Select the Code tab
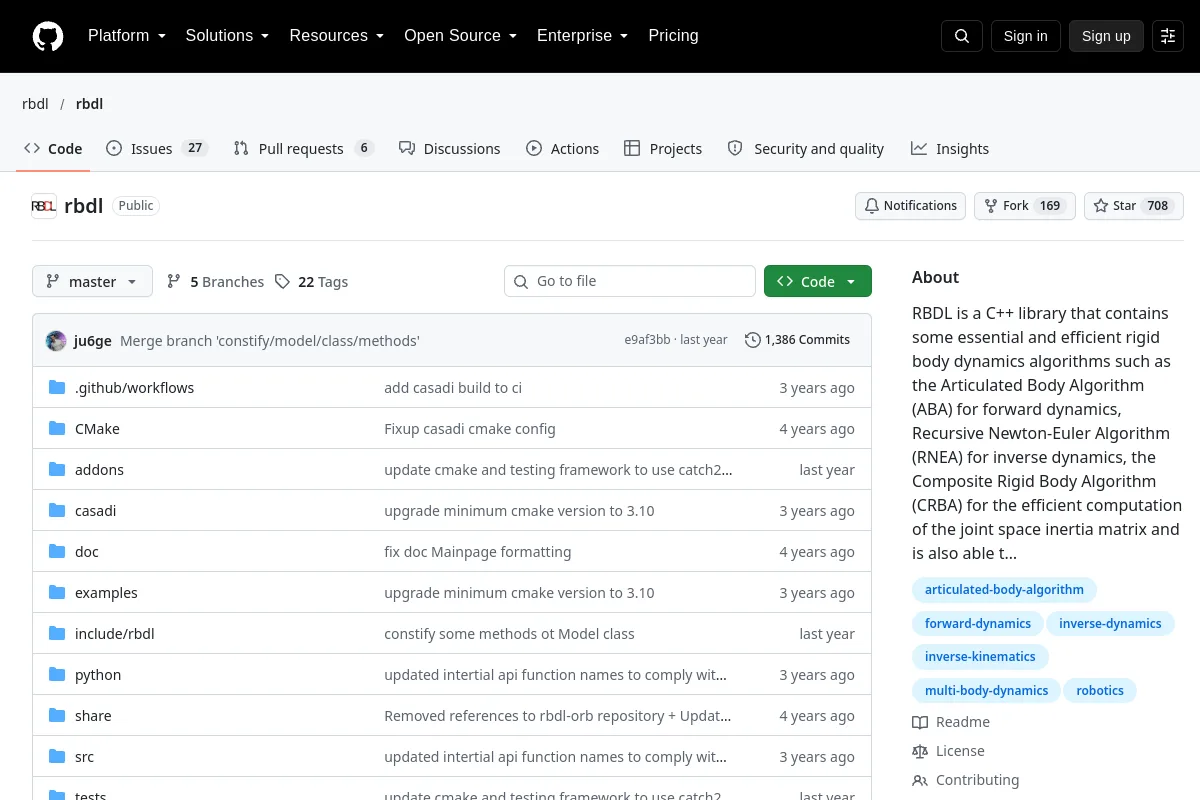The width and height of the screenshot is (1200, 800). click(53, 149)
